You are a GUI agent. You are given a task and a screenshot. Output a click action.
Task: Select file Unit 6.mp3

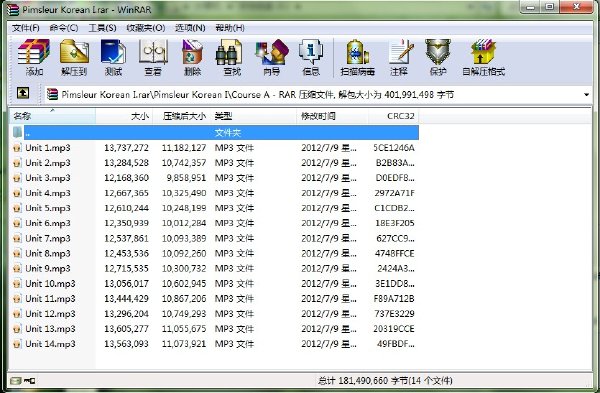coord(48,223)
